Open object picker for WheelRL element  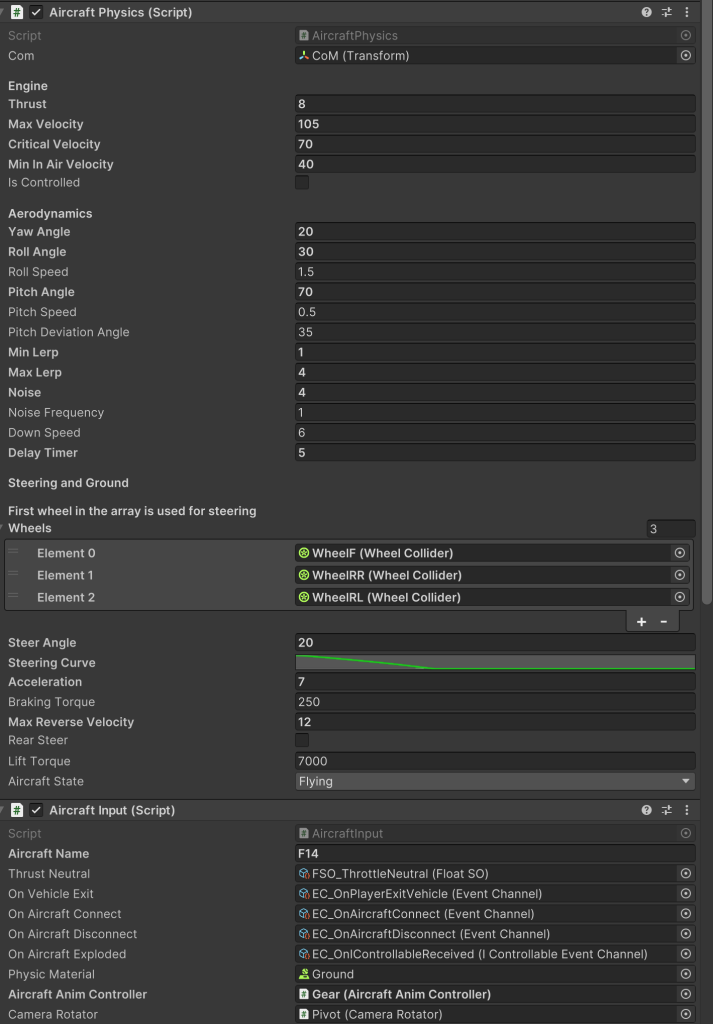point(680,597)
